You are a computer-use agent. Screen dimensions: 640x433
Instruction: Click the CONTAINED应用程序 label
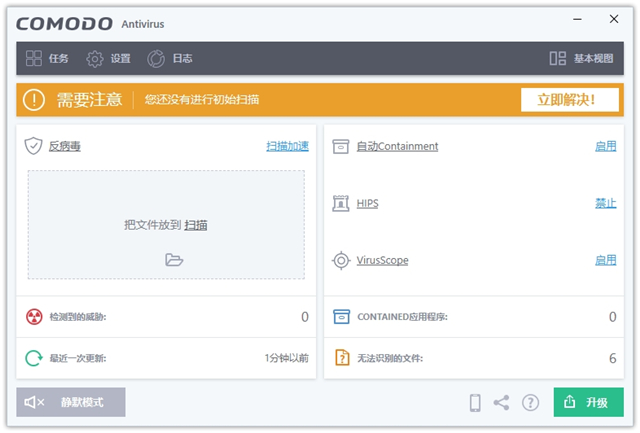(402, 317)
